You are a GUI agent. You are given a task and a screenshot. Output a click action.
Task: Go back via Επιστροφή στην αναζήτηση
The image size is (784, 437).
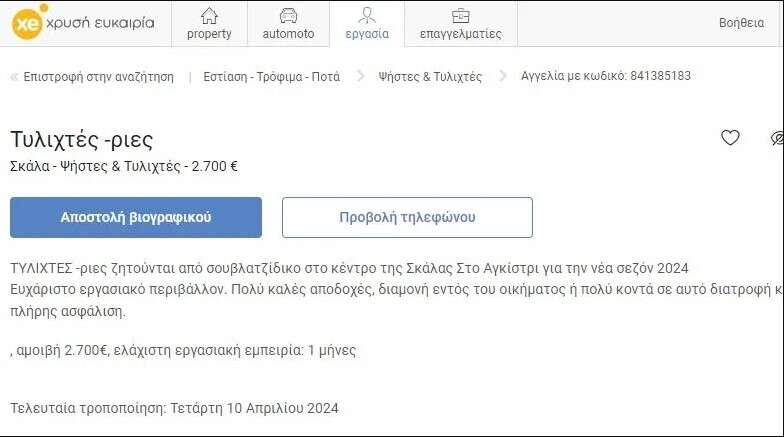click(x=98, y=77)
